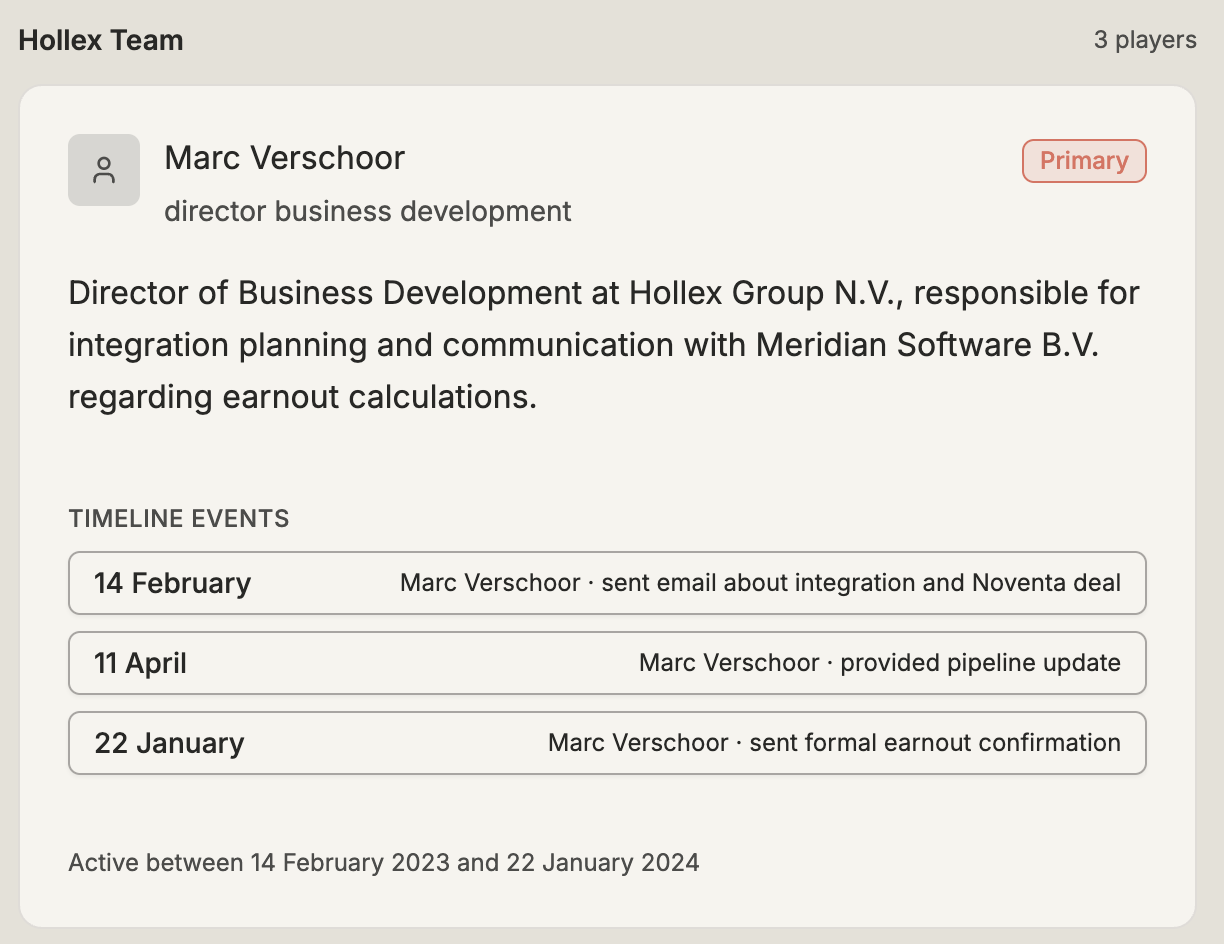This screenshot has width=1224, height=944.
Task: Click the words Active between in the footer
Action: 156,862
